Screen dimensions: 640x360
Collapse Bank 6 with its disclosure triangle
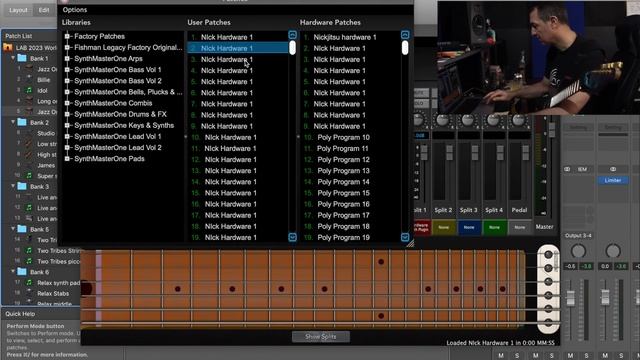tap(13, 271)
